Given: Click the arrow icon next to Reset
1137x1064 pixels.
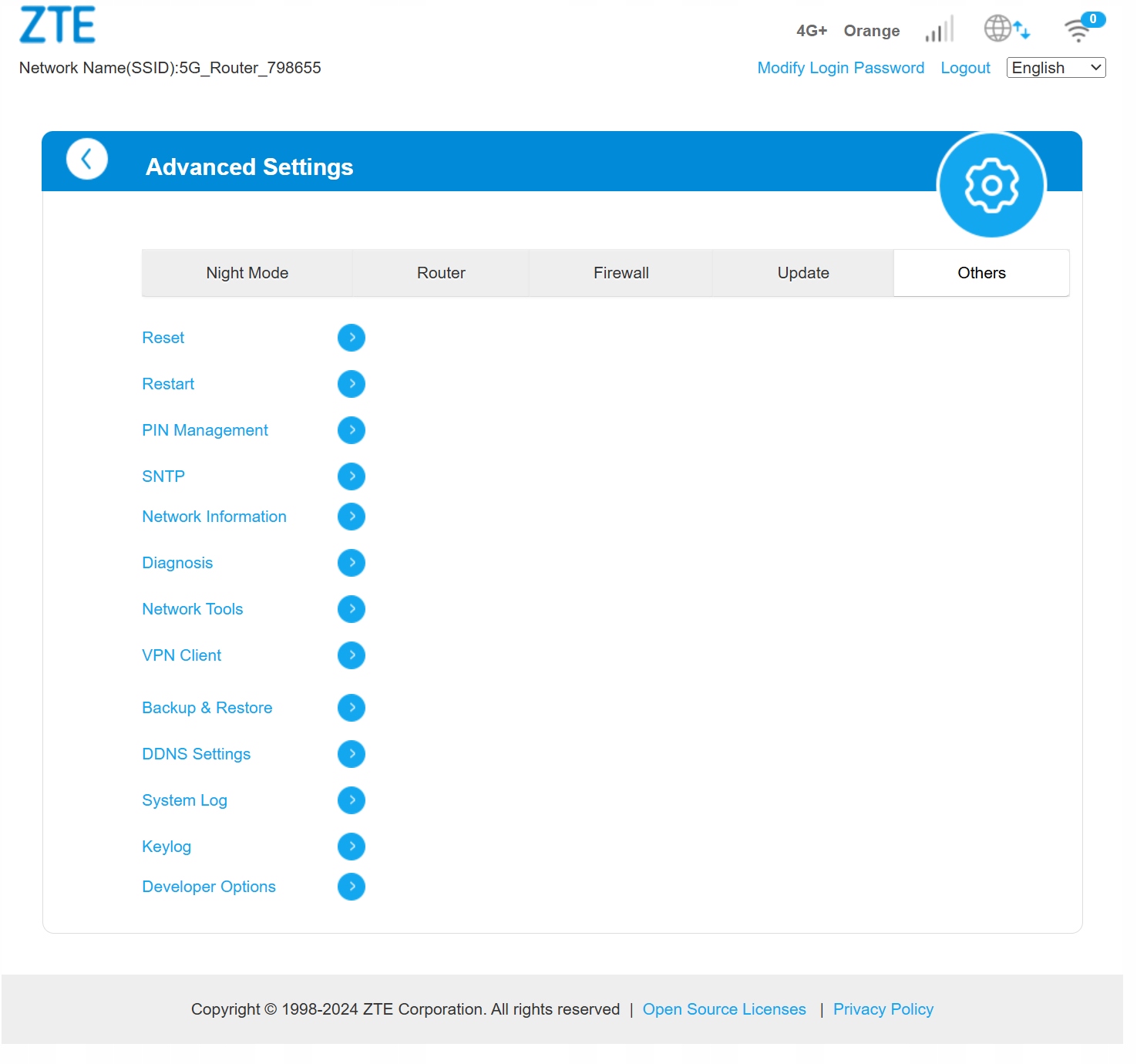Looking at the screenshot, I should click(352, 338).
